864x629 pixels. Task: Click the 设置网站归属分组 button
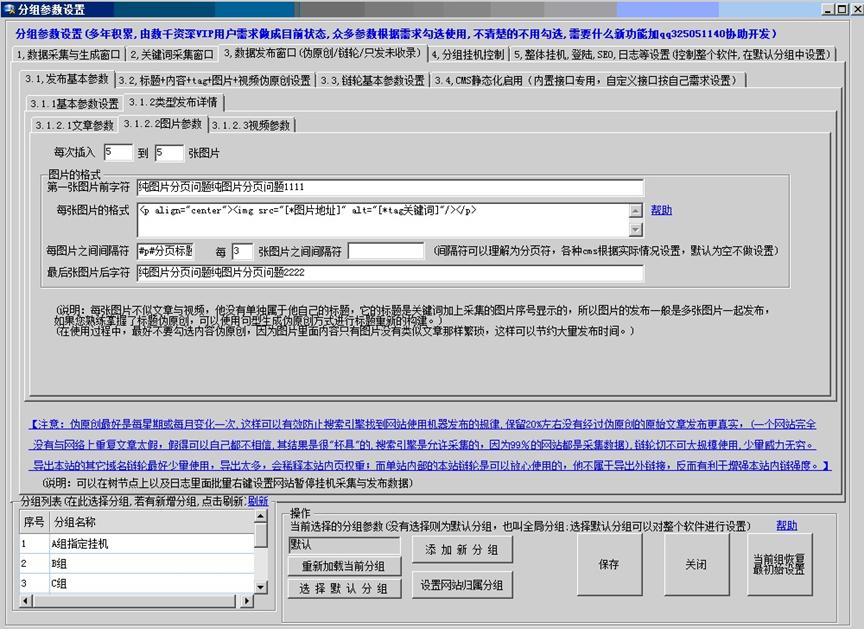point(462,585)
